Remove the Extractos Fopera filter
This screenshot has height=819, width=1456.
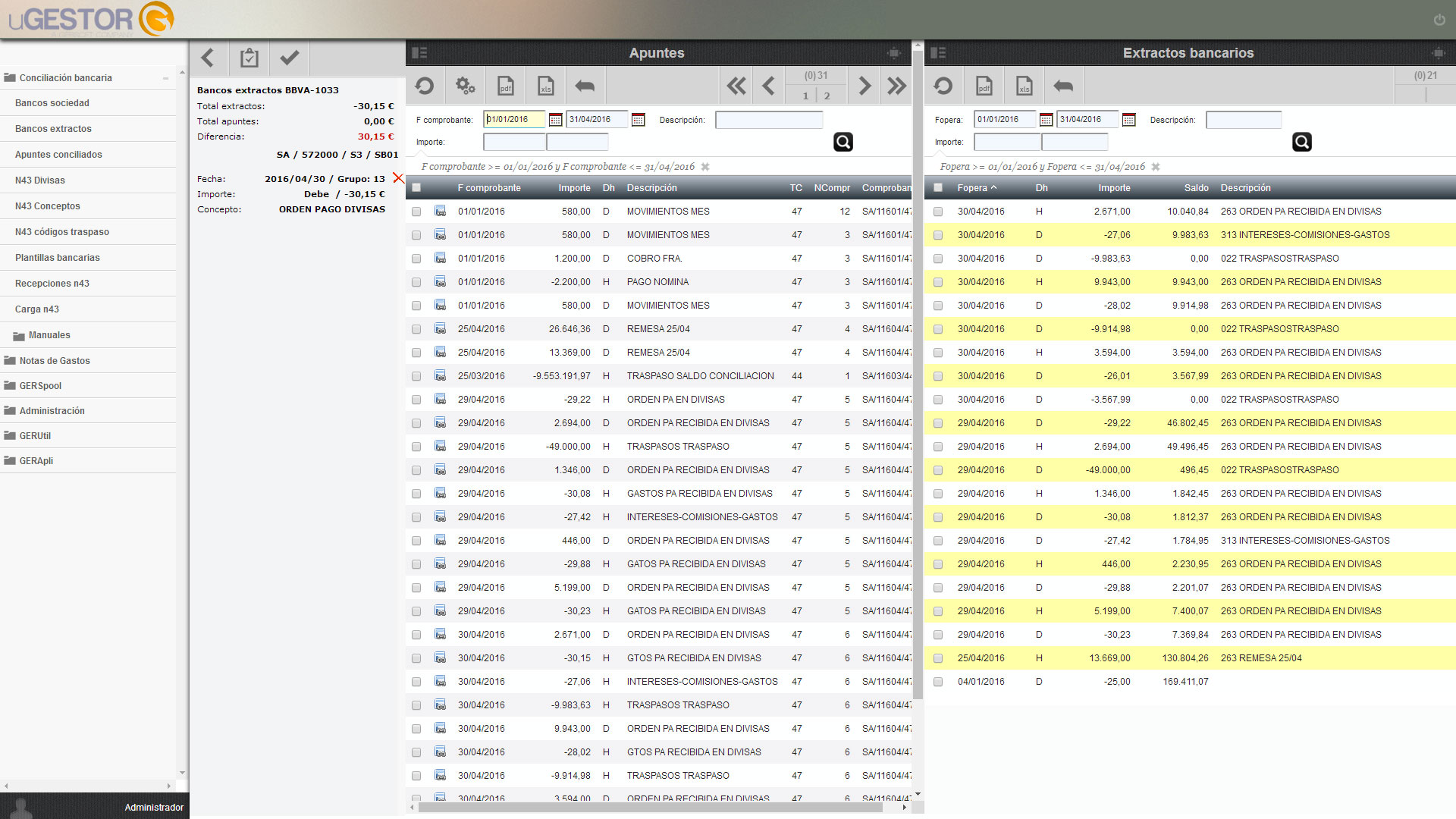[x=1156, y=167]
